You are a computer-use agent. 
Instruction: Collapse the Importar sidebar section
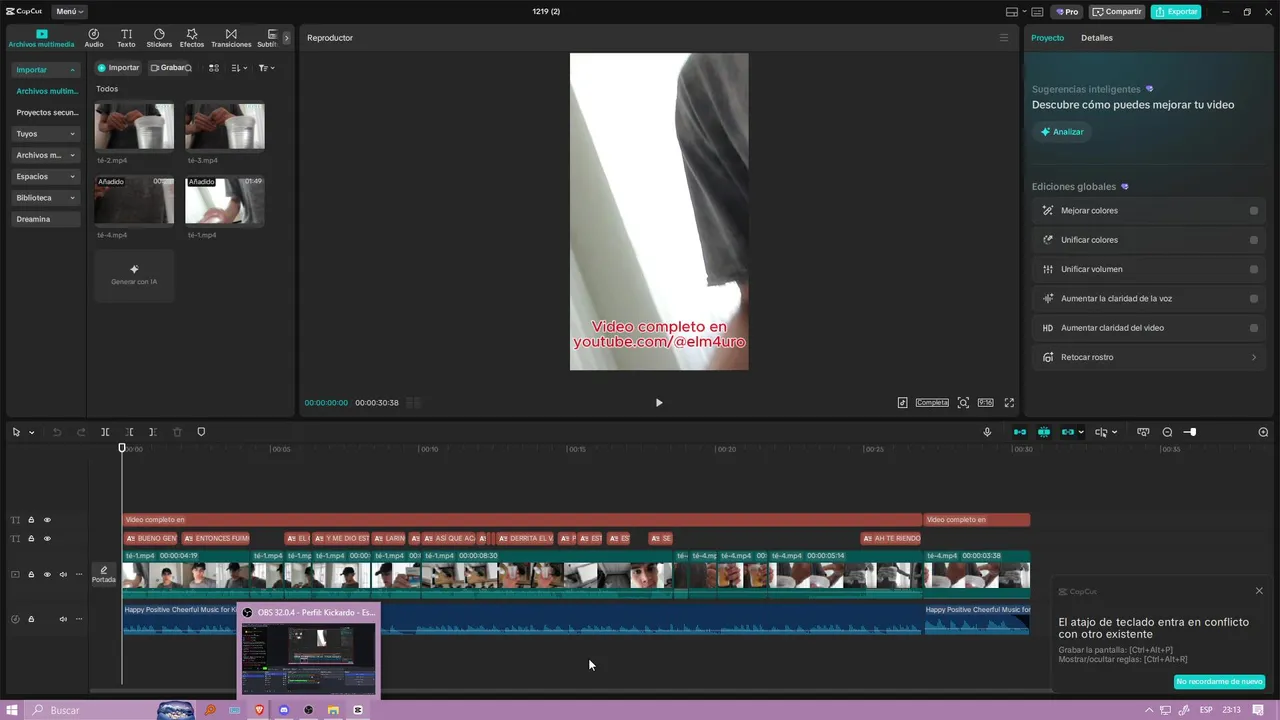pos(46,70)
